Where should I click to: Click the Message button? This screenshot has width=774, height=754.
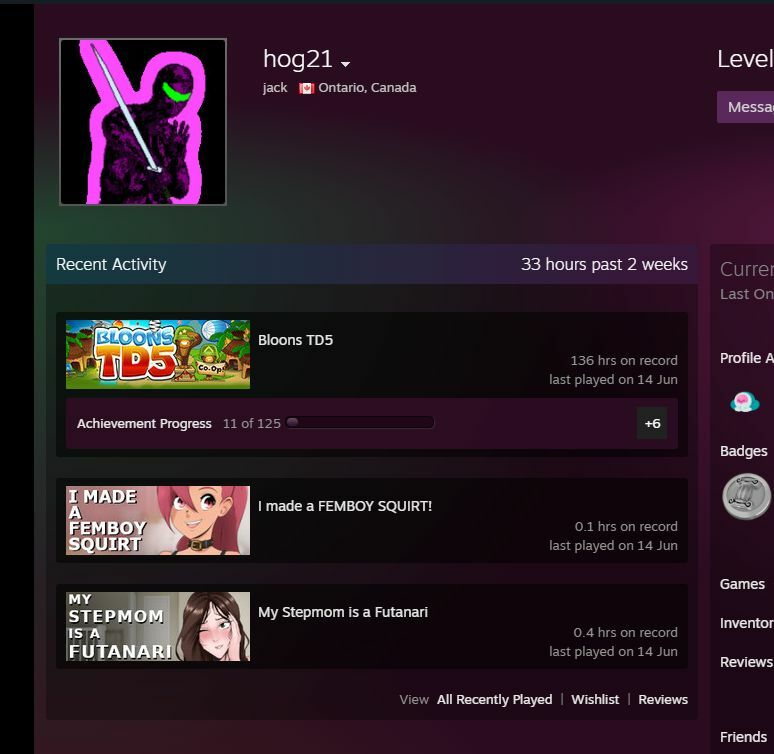coord(745,107)
